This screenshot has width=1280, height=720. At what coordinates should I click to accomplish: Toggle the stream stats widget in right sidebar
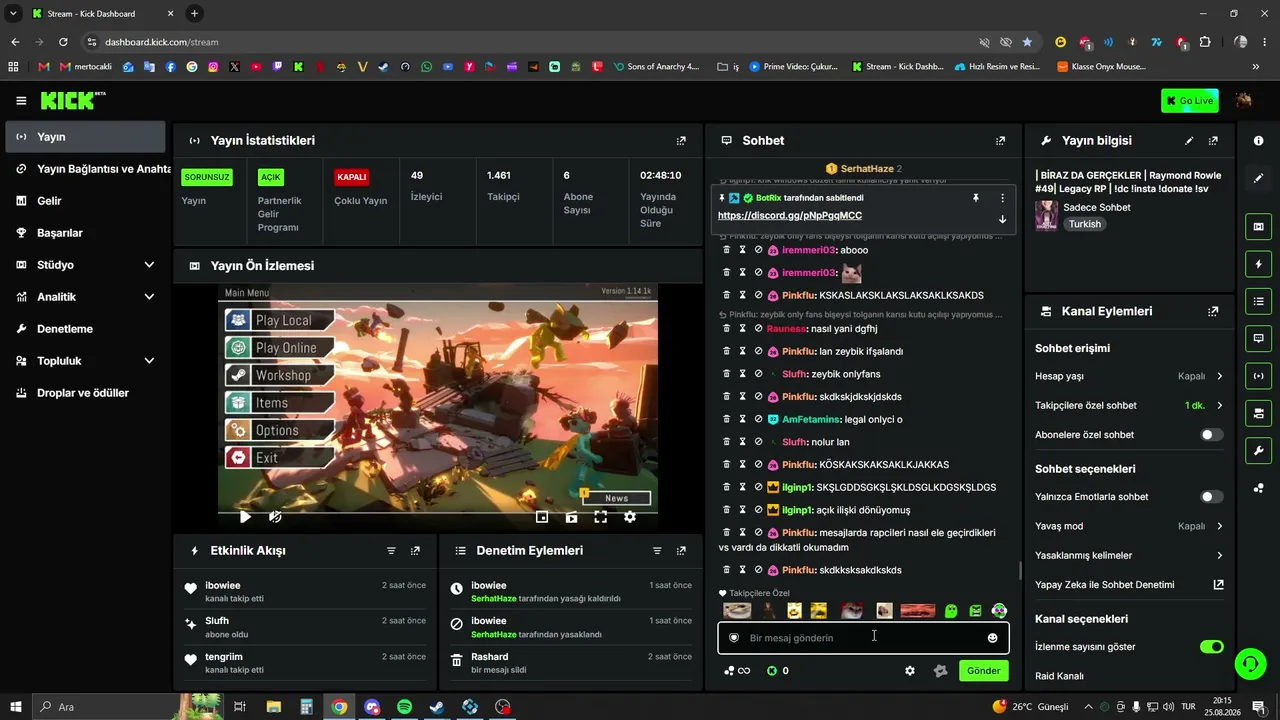point(1258,376)
